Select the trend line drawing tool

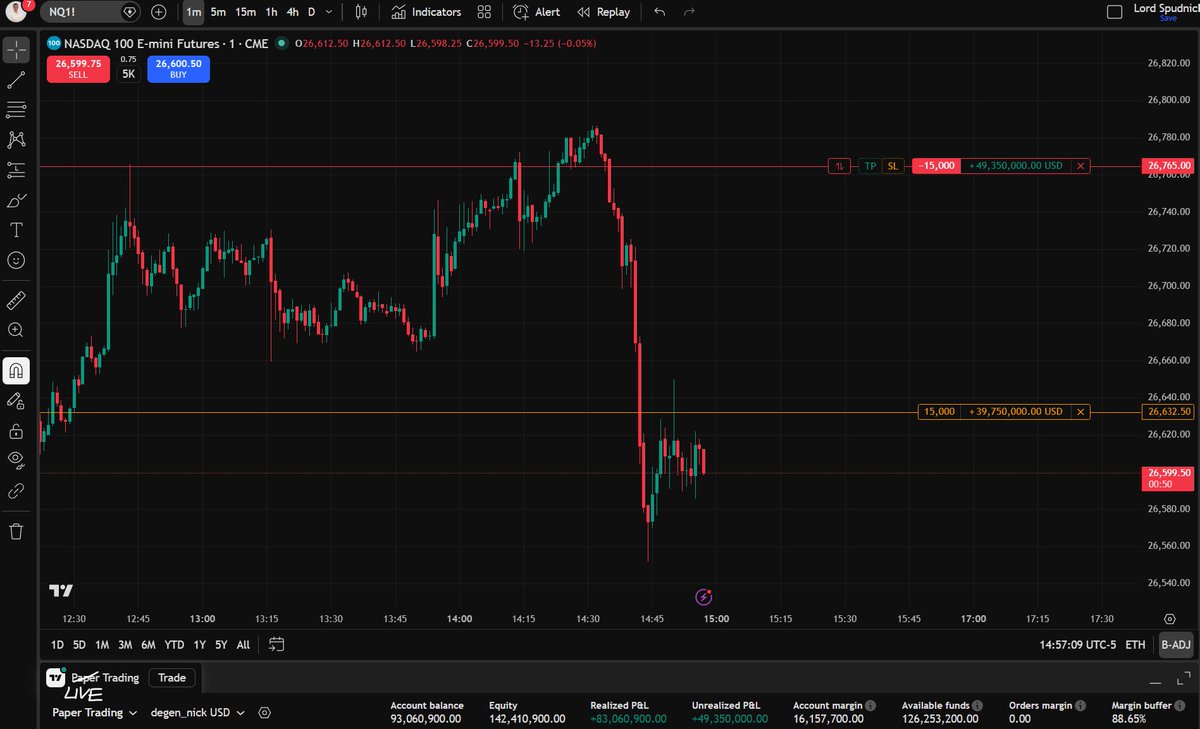point(16,80)
